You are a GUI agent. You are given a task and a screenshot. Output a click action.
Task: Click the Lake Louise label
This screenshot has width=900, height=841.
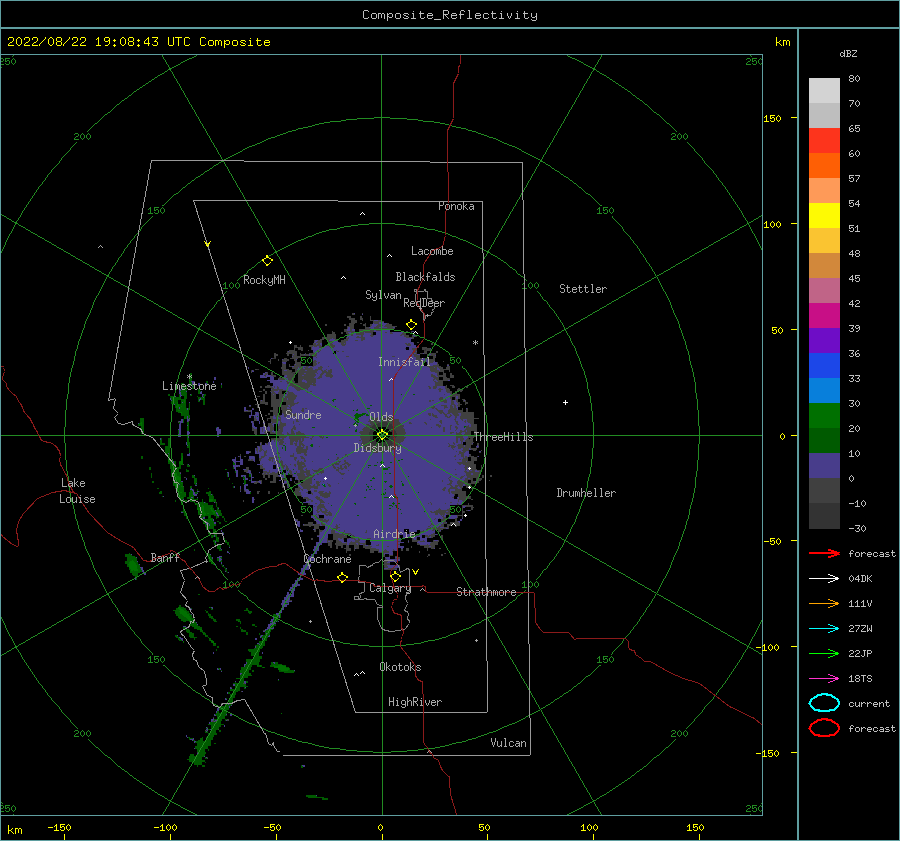click(77, 491)
